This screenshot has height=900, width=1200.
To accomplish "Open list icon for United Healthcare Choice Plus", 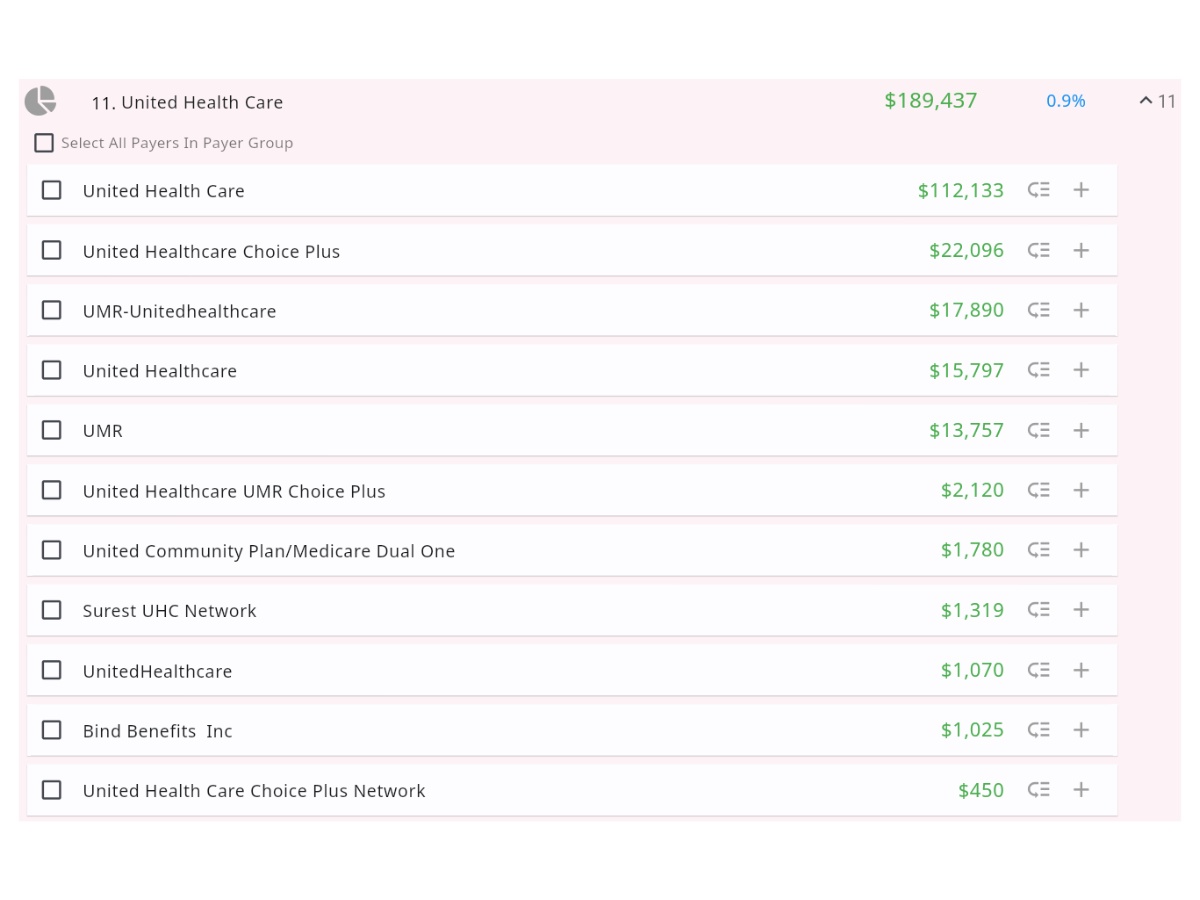I will pos(1039,250).
